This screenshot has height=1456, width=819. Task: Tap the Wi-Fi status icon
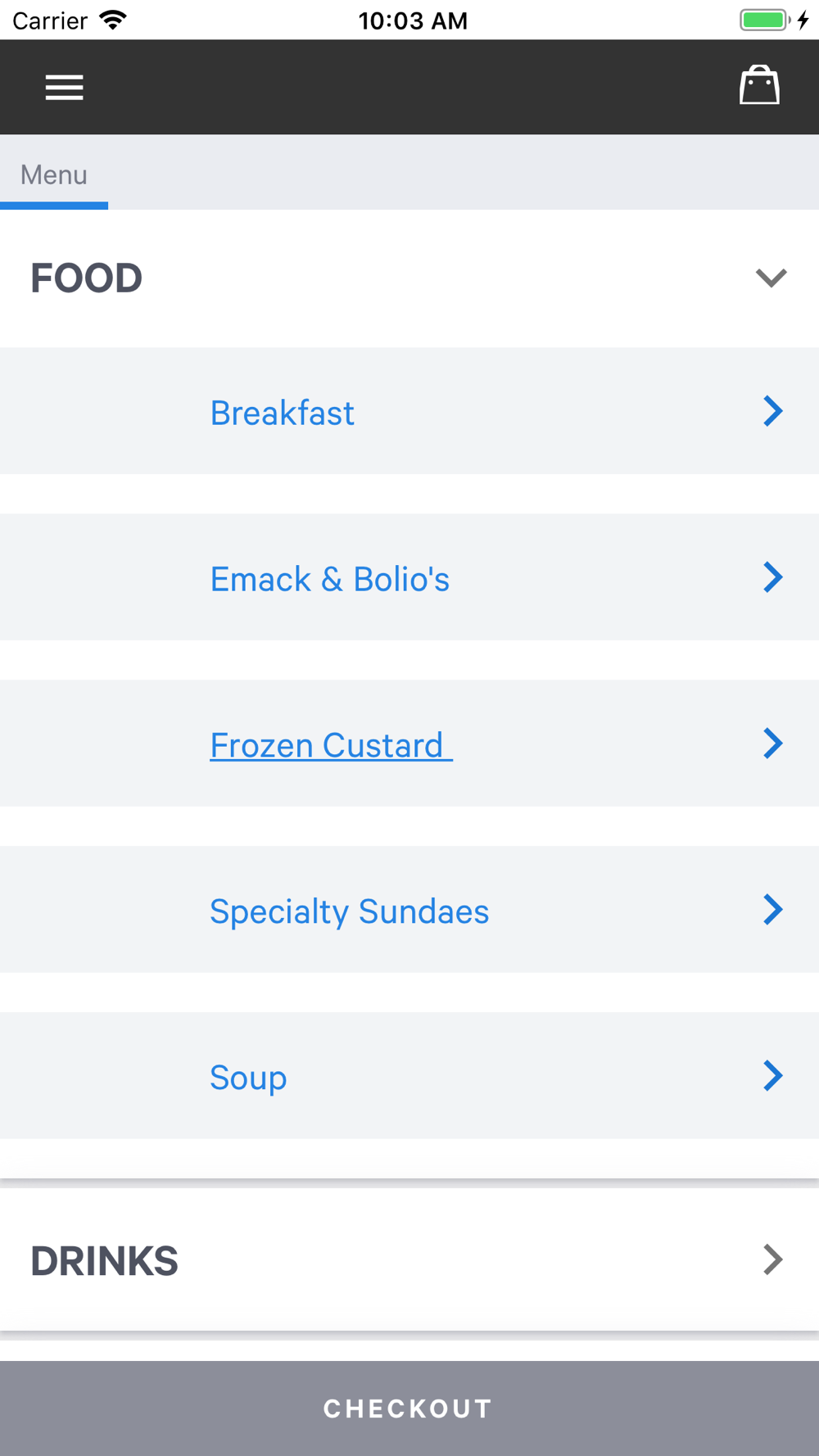pyautogui.click(x=112, y=20)
